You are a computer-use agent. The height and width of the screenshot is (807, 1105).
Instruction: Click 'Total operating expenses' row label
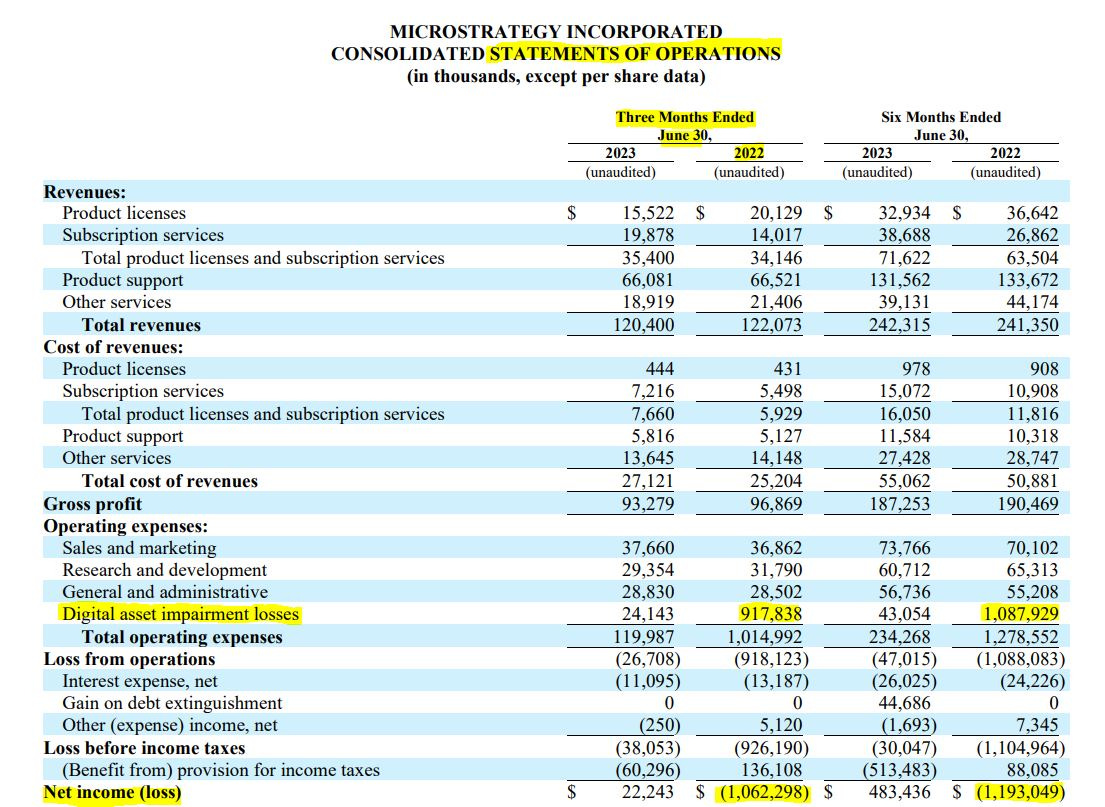182,637
